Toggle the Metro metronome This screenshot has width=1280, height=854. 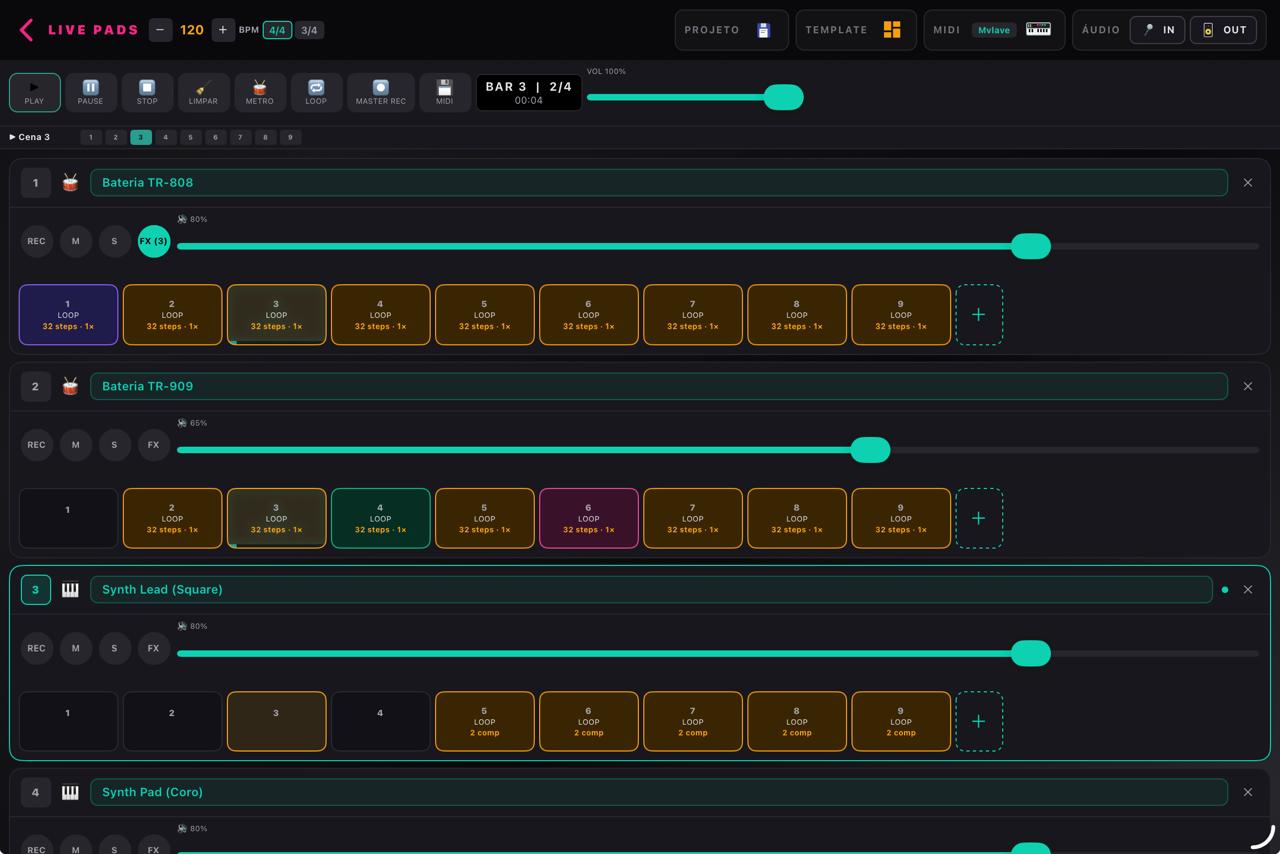(x=259, y=92)
